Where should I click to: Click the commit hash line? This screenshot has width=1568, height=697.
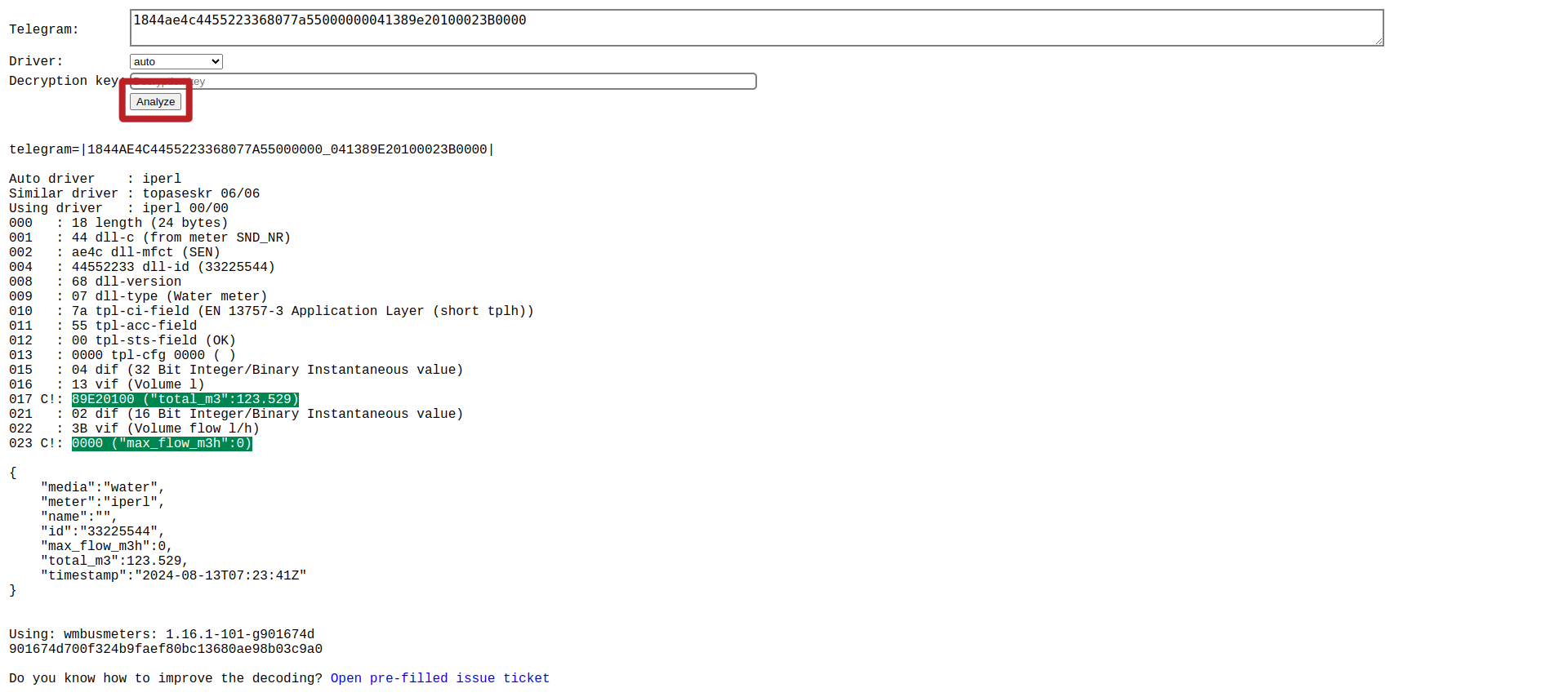(x=166, y=649)
